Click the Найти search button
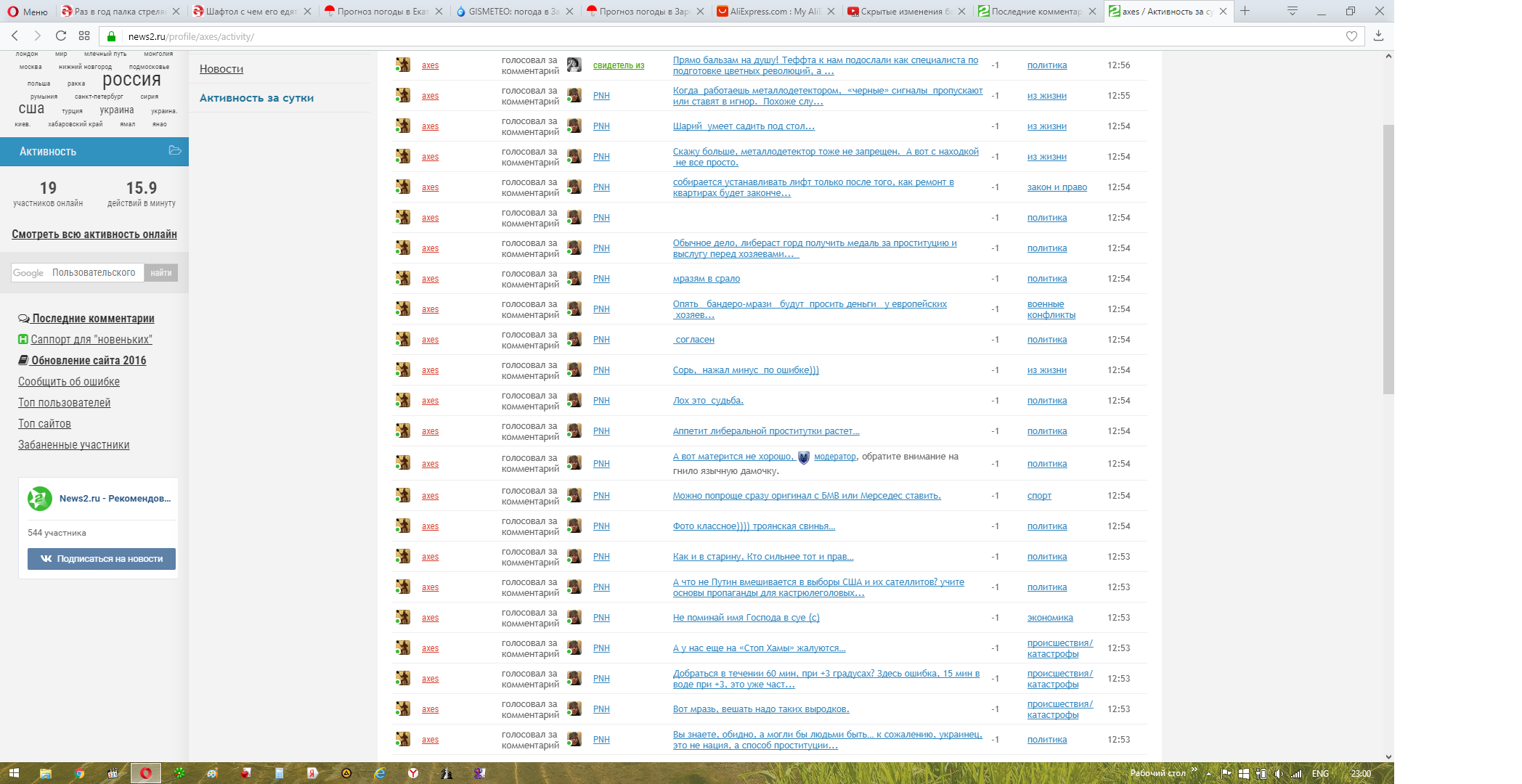Image resolution: width=1522 pixels, height=784 pixels. pos(160,273)
